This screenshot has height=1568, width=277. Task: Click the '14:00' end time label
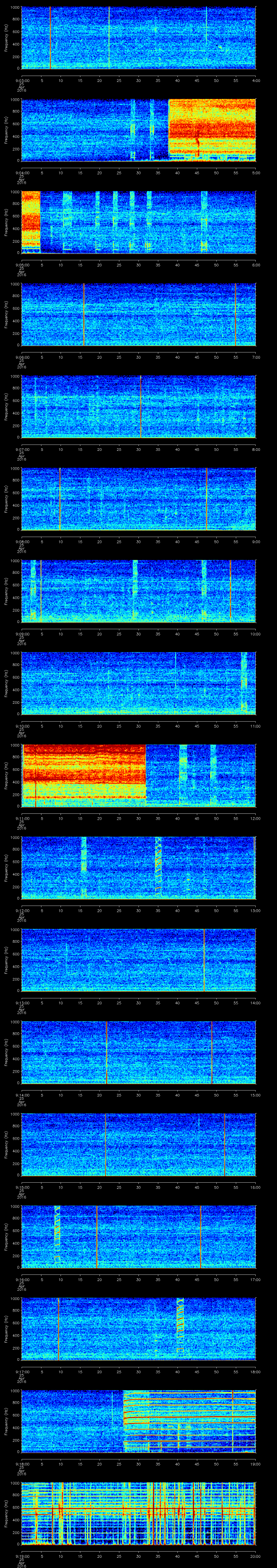[x=255, y=1003]
